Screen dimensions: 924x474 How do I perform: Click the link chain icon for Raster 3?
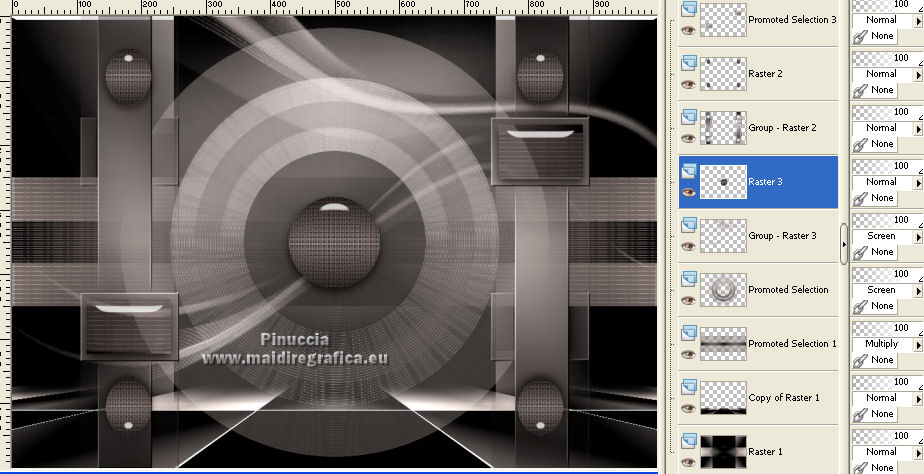[861, 199]
